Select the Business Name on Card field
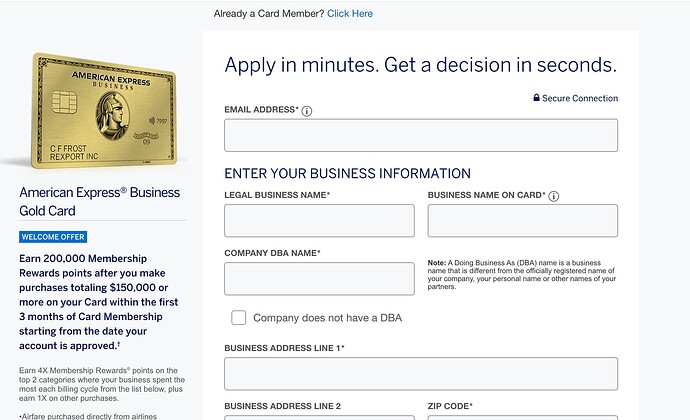Viewport: 690px width, 420px height. click(x=522, y=221)
